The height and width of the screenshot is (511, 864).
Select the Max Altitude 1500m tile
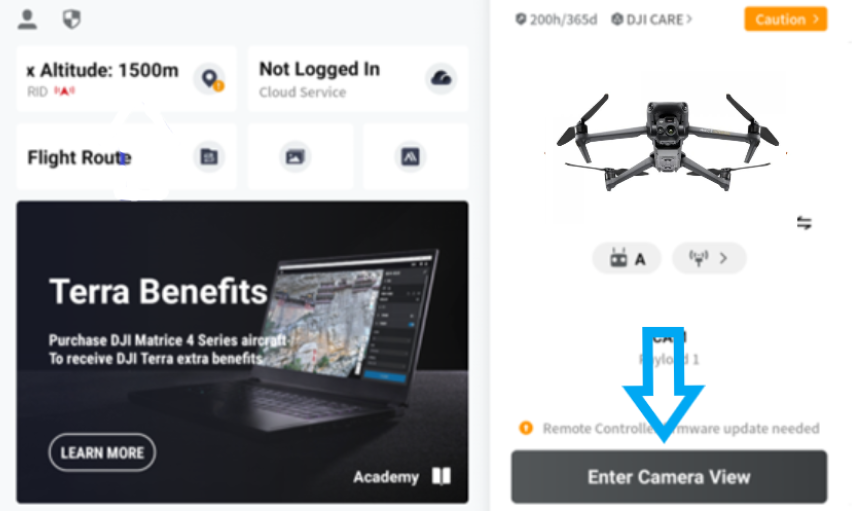pyautogui.click(x=126, y=79)
